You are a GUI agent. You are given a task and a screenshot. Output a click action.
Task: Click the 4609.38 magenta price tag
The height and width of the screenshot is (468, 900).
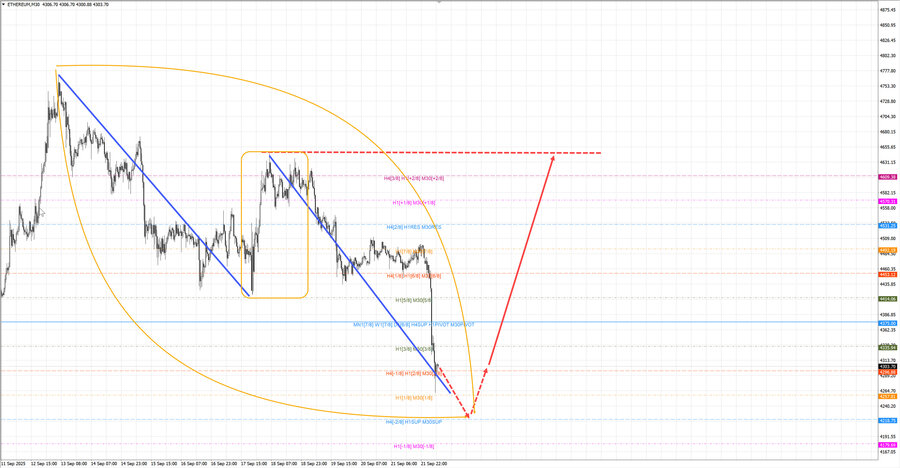pos(886,177)
